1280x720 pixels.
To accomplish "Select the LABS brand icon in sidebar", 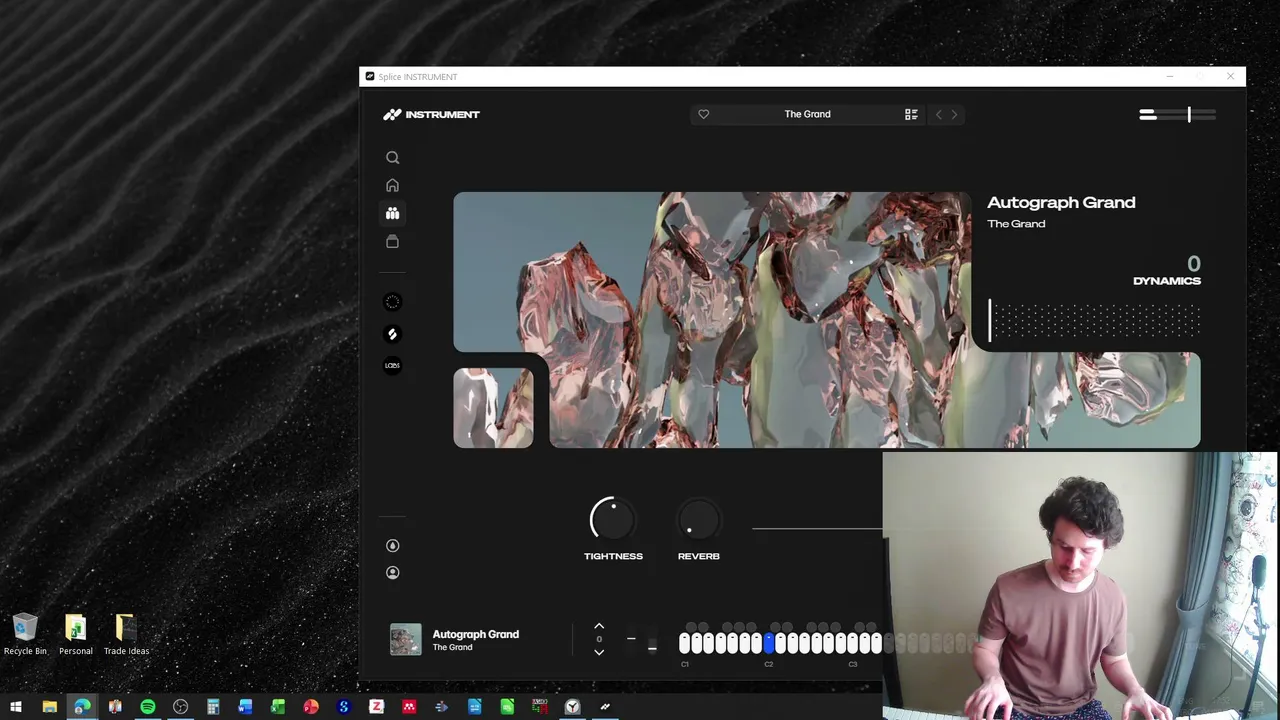I will click(392, 365).
